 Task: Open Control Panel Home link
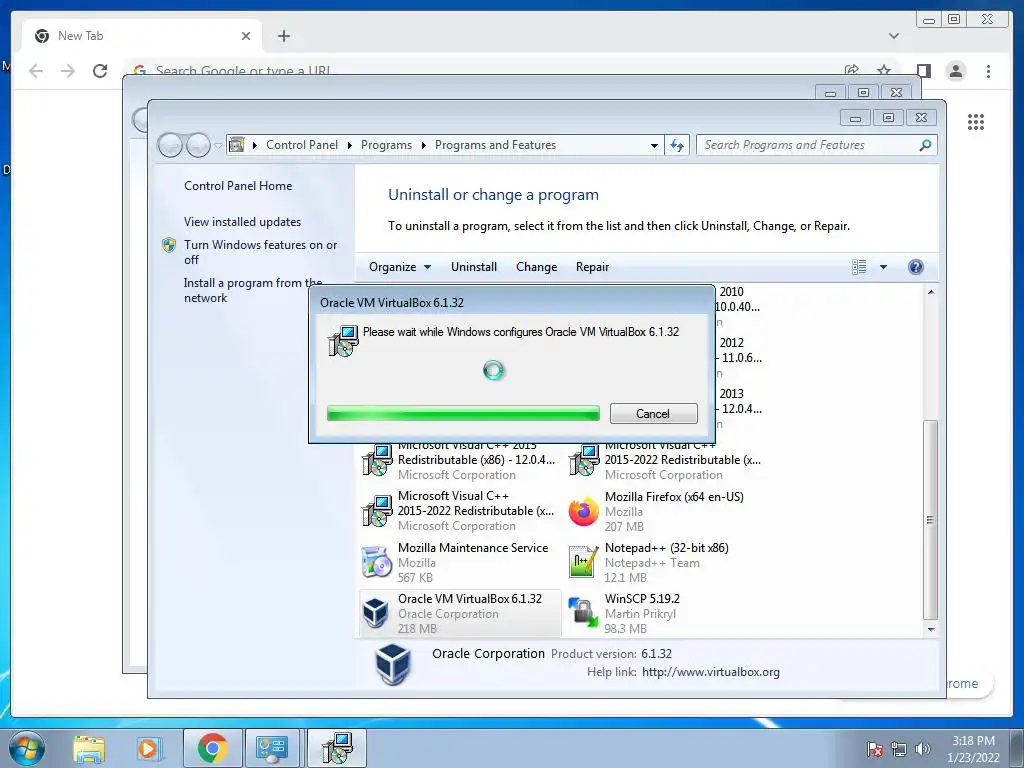(x=238, y=185)
